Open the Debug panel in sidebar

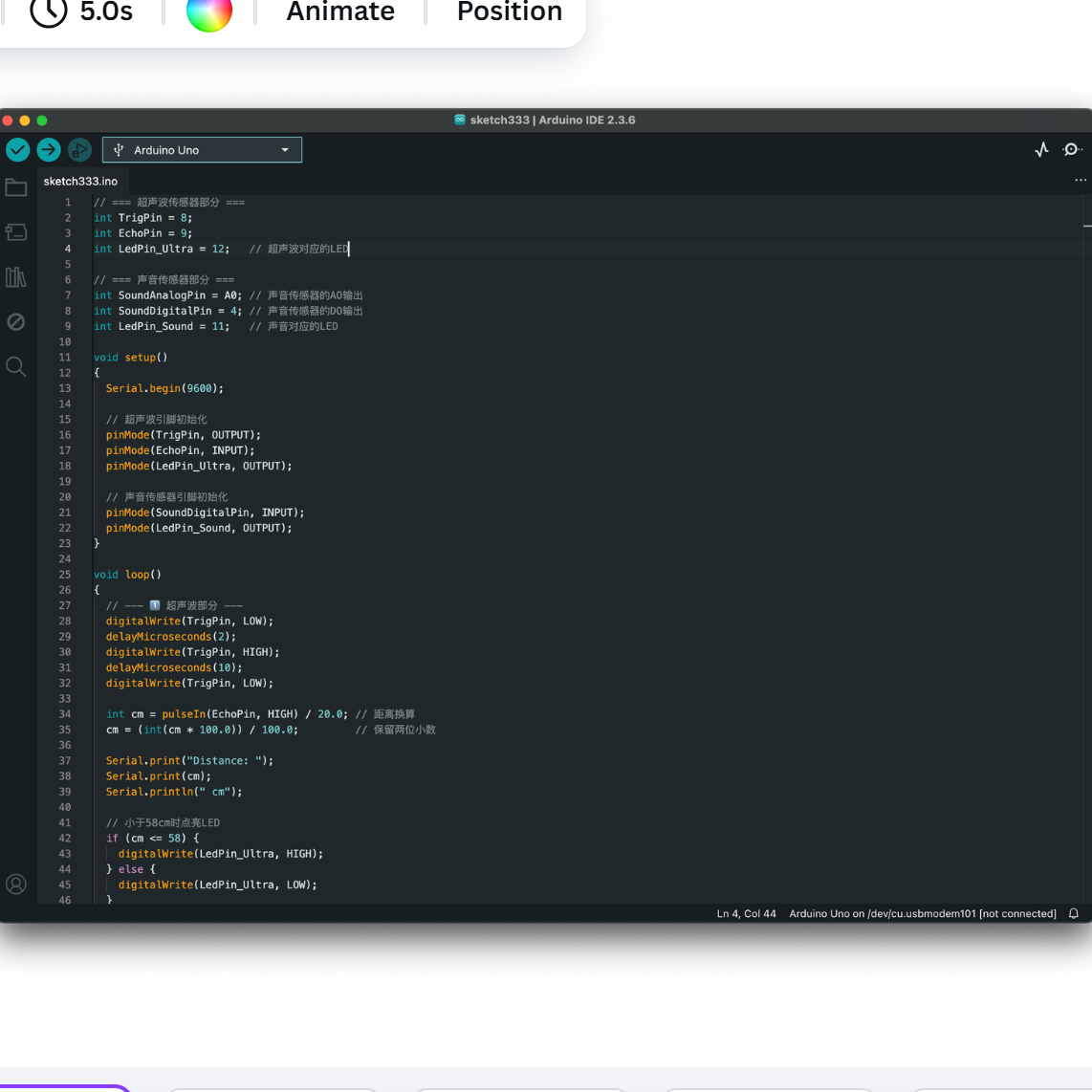click(x=16, y=322)
